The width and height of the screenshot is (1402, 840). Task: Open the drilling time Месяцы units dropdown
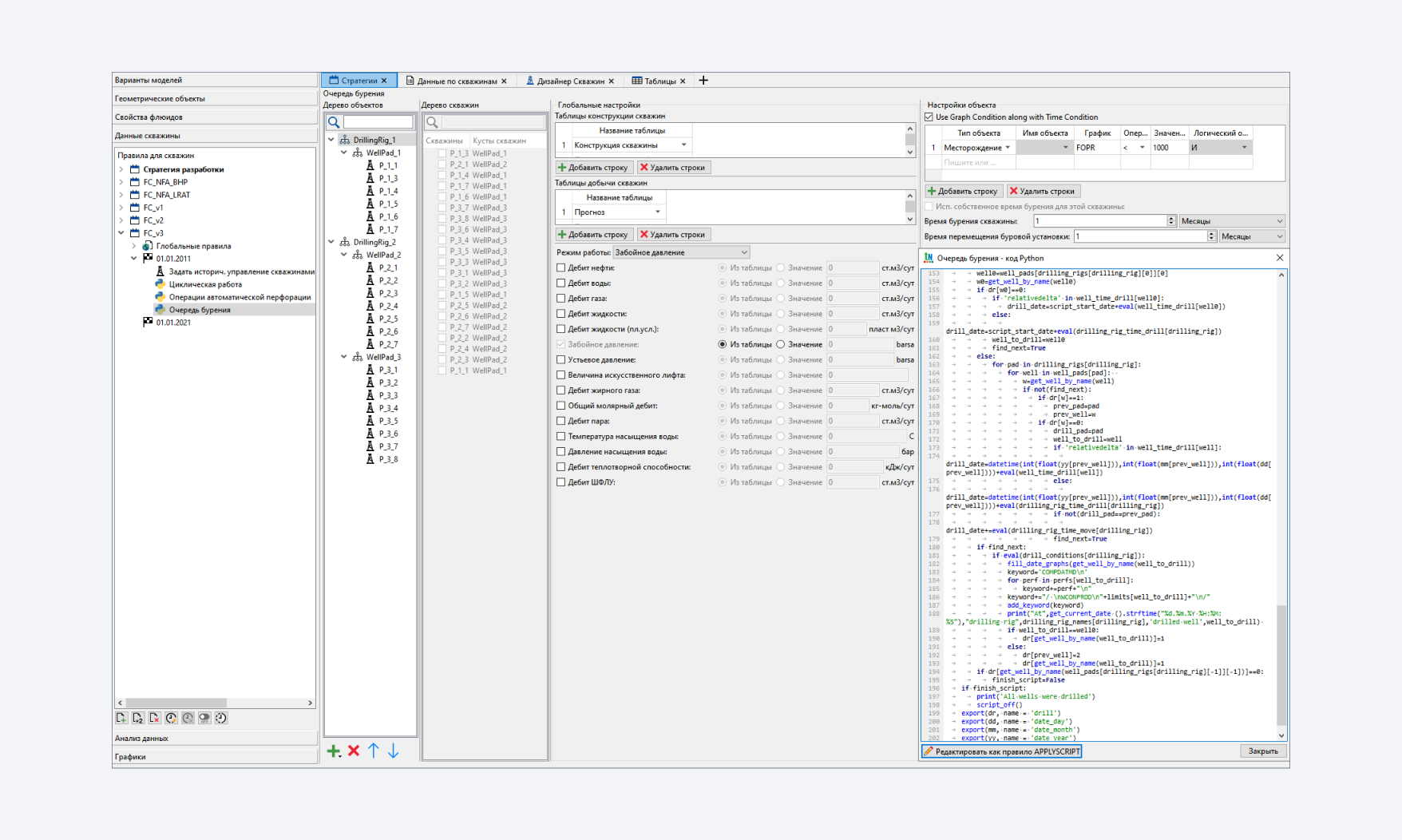click(1232, 221)
